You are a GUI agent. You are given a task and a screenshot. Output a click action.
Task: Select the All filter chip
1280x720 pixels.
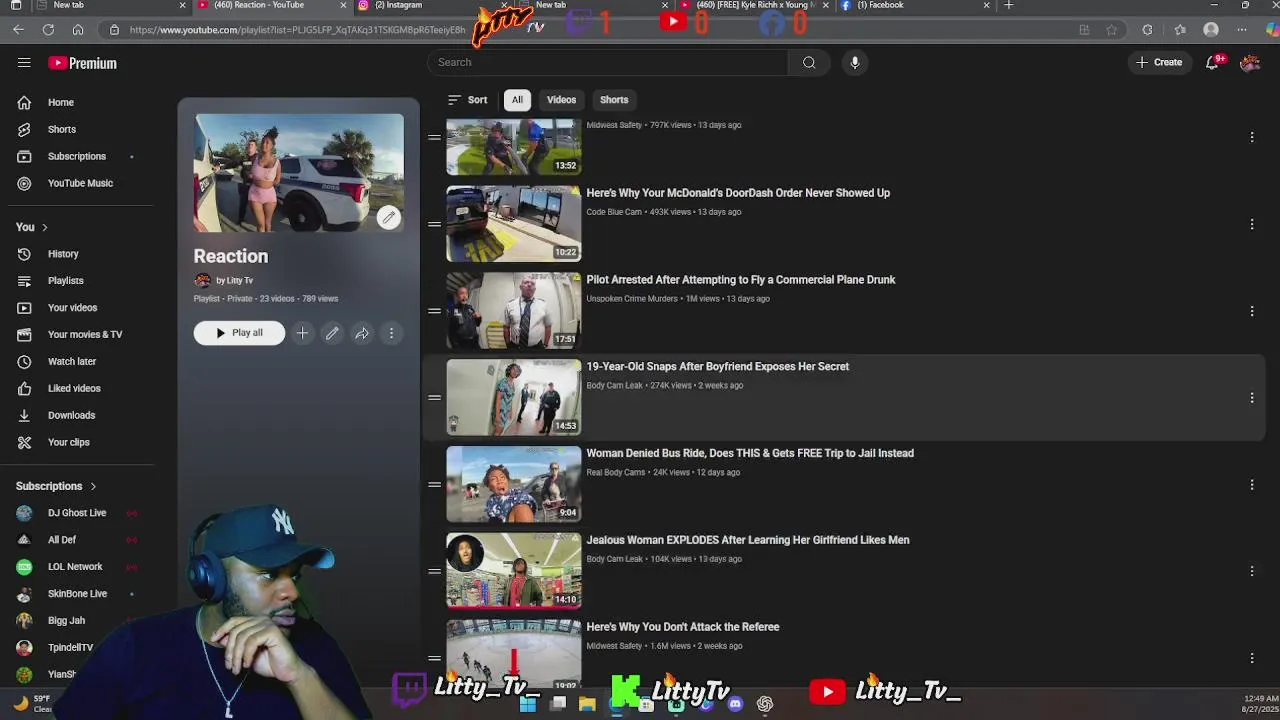(517, 100)
